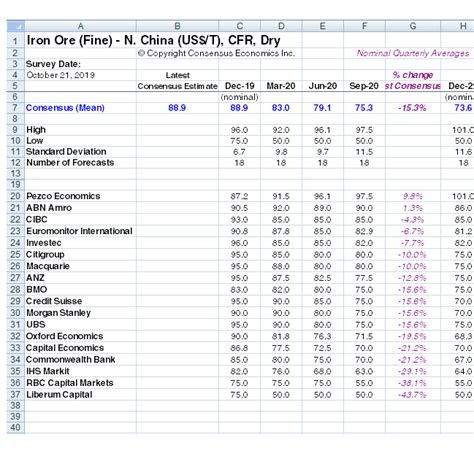Click the title cell 'Iron Ore (Fine) - N. China'
474x456 pixels.
[x=154, y=40]
